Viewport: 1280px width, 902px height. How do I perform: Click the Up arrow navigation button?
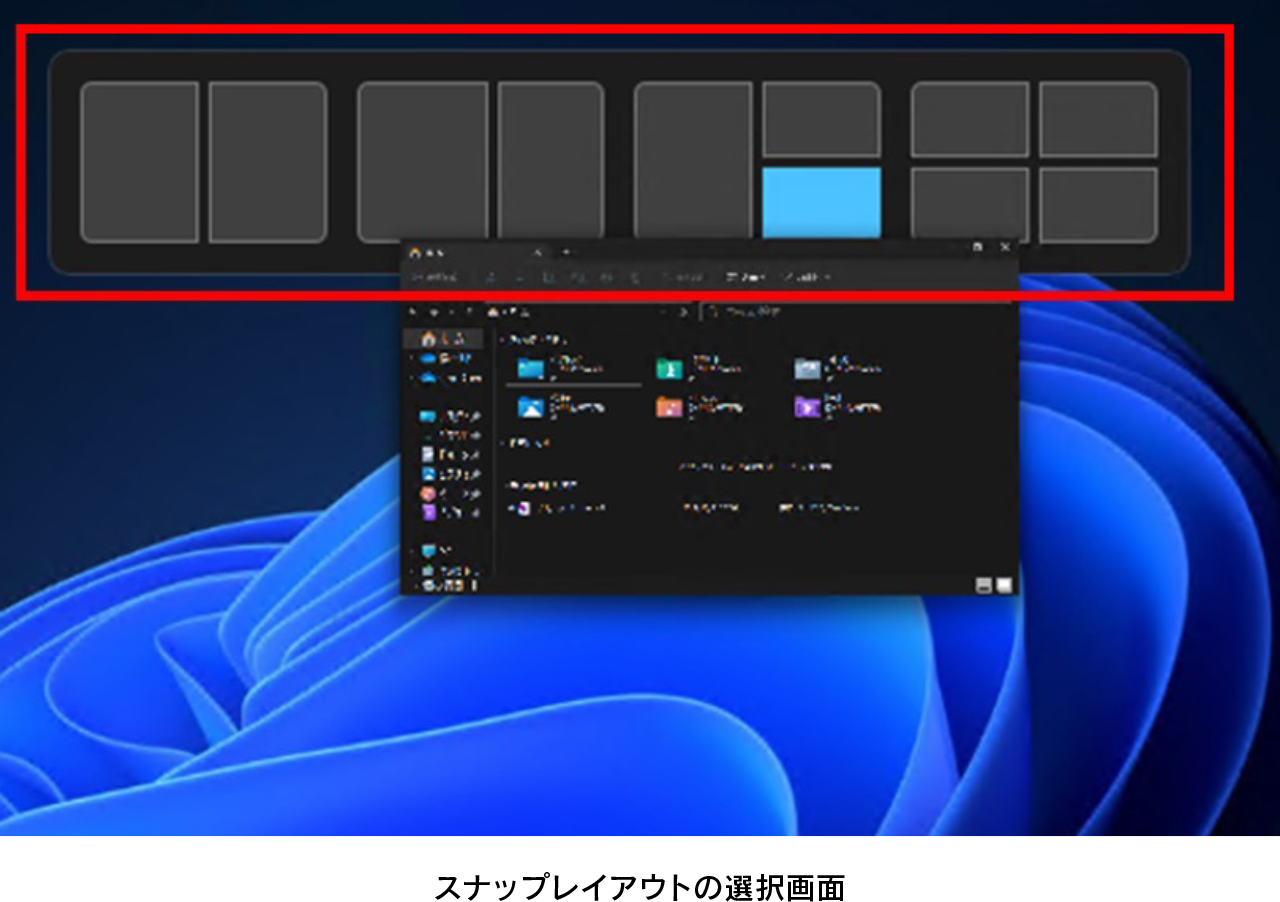tap(469, 312)
